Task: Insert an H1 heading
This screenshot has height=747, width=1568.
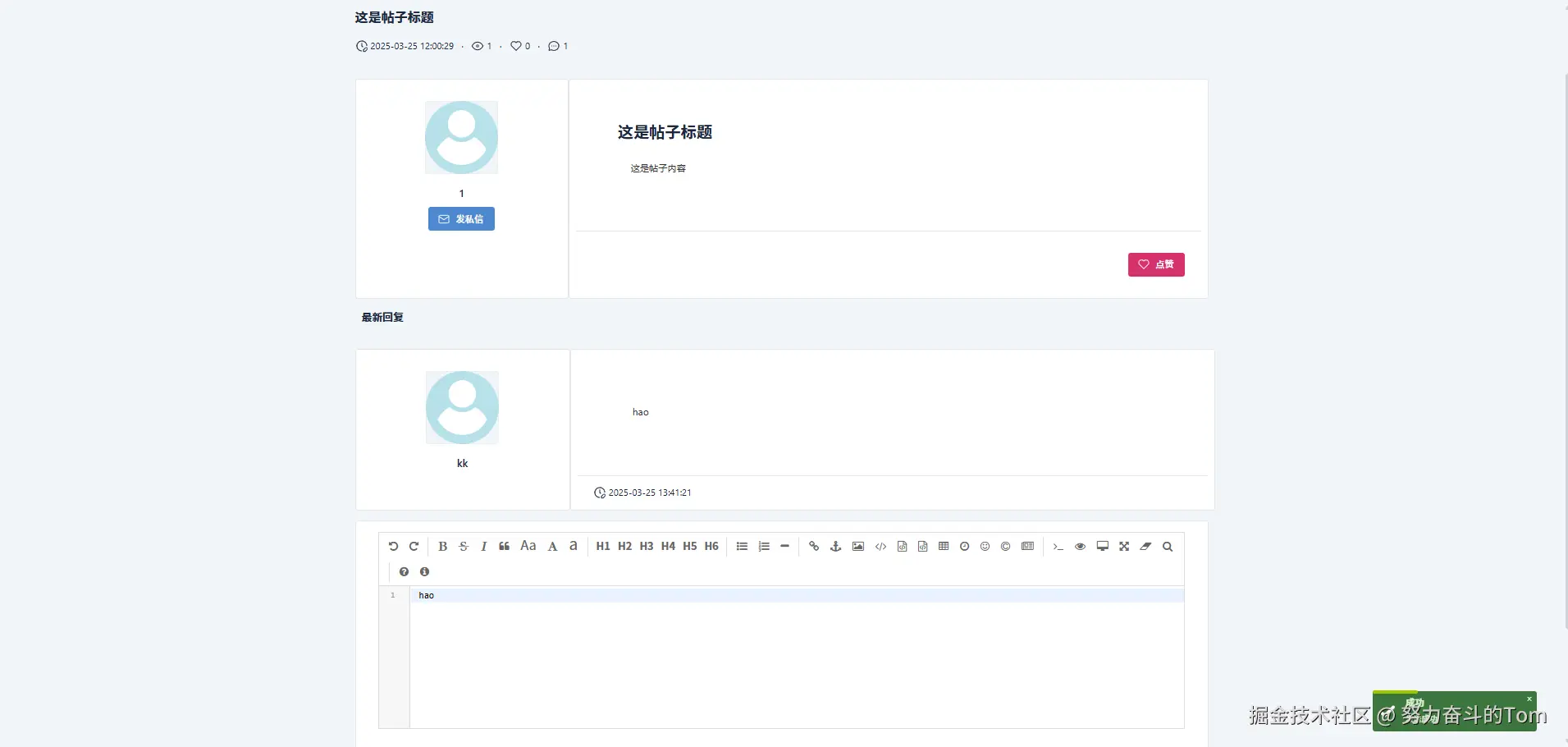Action: pyautogui.click(x=603, y=547)
